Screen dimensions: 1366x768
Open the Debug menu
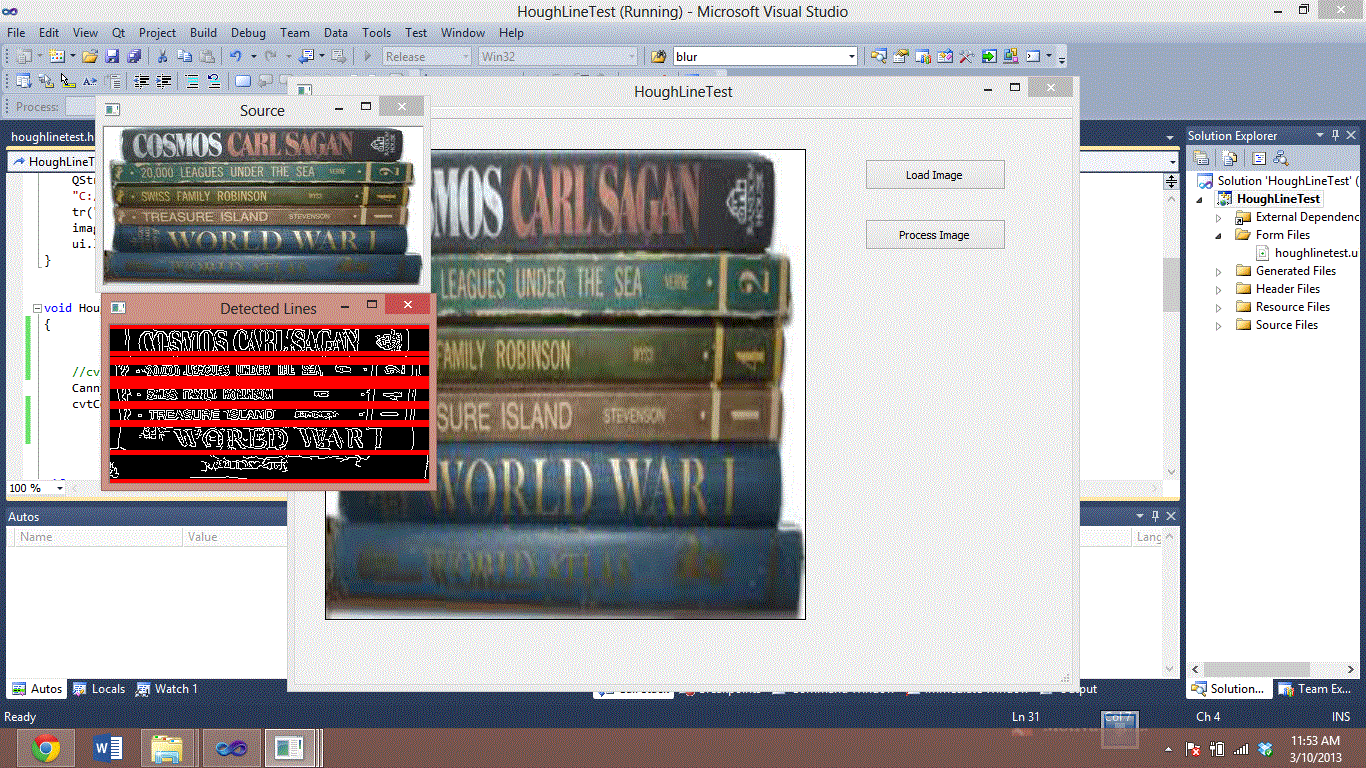tap(248, 33)
